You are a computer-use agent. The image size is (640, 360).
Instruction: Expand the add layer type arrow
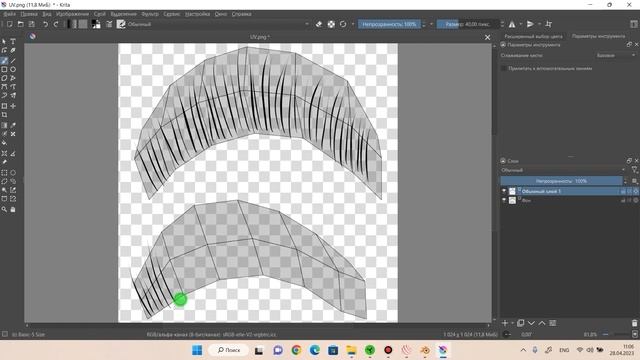(512, 323)
